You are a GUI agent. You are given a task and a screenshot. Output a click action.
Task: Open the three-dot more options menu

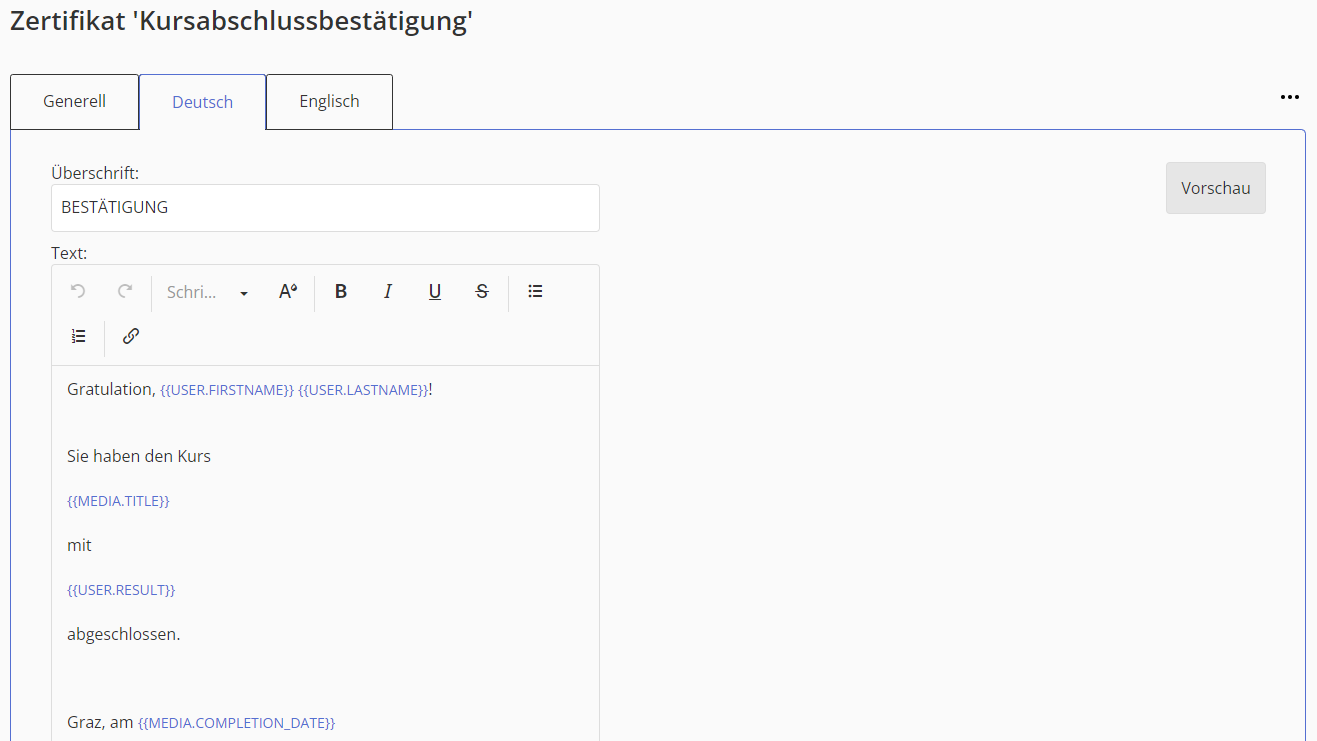1289,97
